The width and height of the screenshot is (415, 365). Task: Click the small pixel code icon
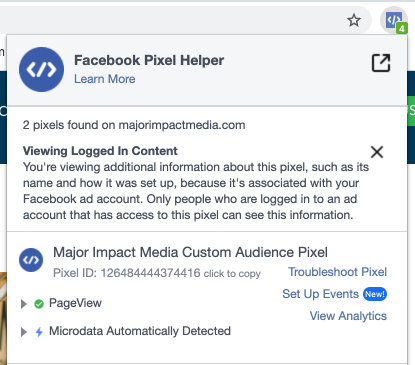click(31, 260)
